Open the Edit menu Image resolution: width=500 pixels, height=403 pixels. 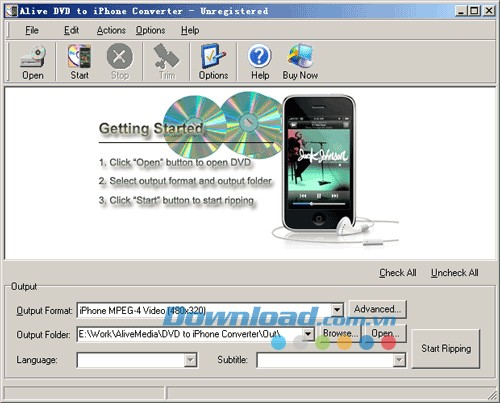point(71,30)
